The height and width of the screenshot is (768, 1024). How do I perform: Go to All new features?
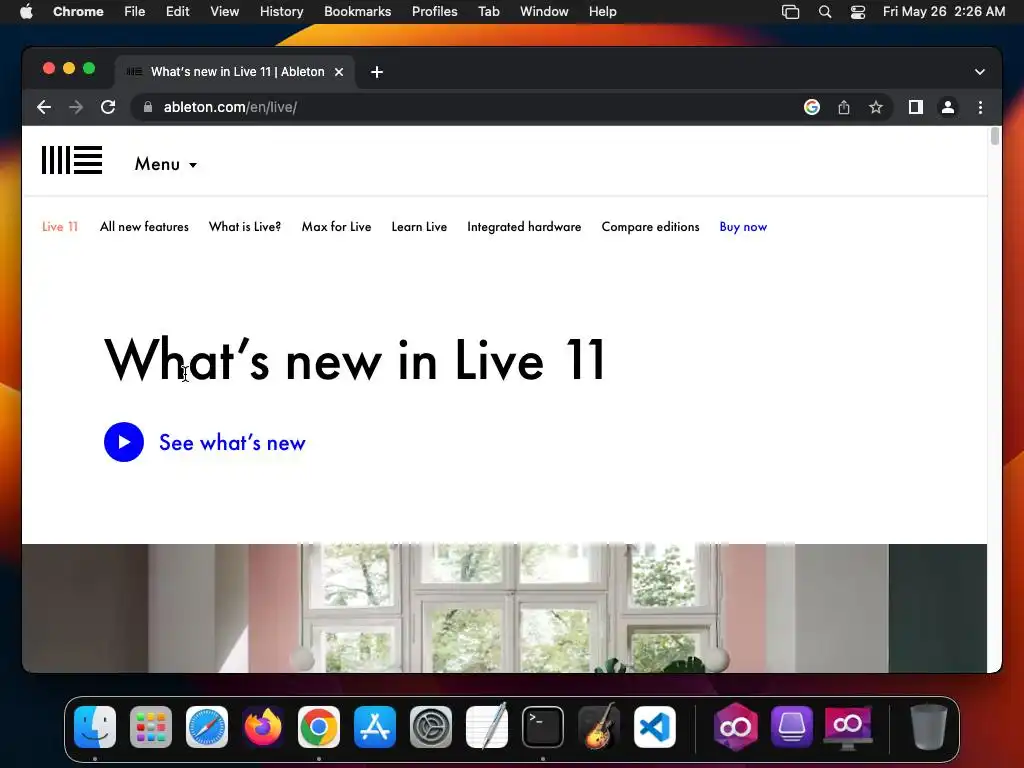[x=144, y=227]
